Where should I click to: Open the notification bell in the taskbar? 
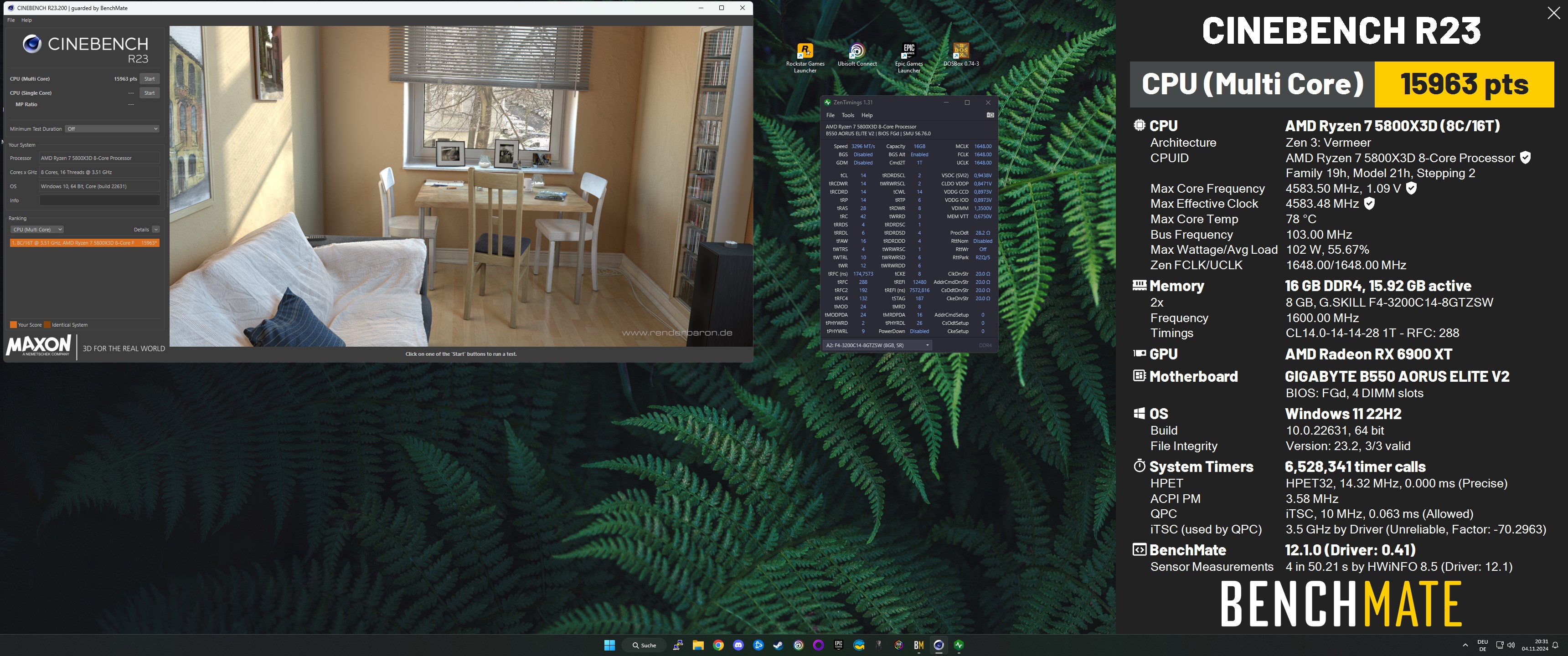(x=1555, y=645)
